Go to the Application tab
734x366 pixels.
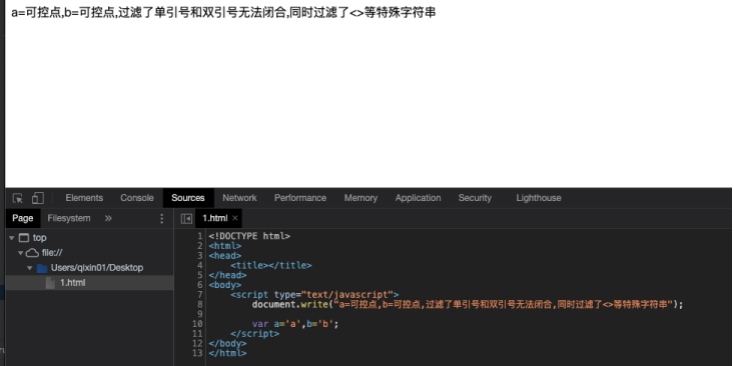click(418, 198)
